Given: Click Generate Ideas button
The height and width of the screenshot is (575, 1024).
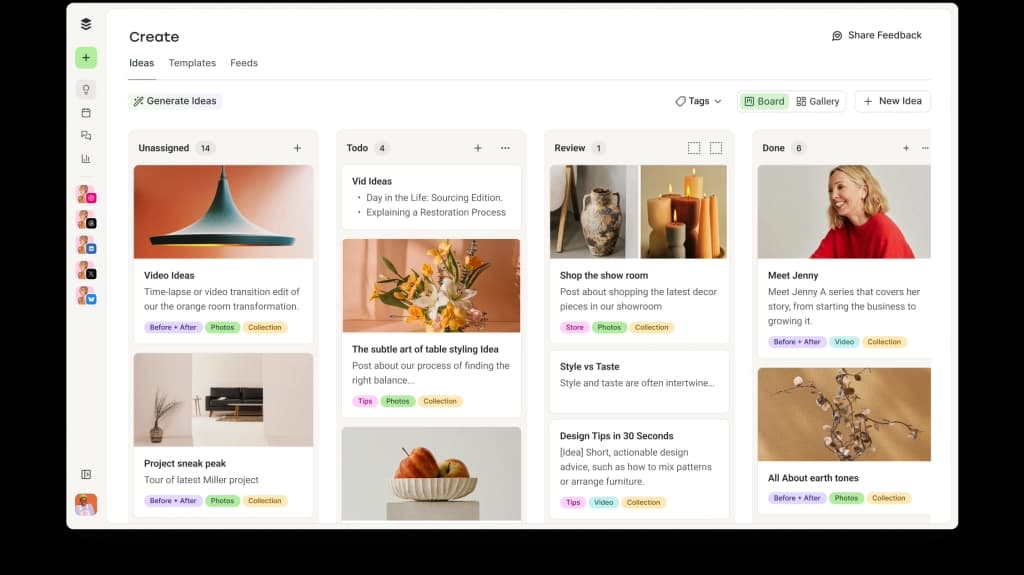Looking at the screenshot, I should [x=175, y=101].
